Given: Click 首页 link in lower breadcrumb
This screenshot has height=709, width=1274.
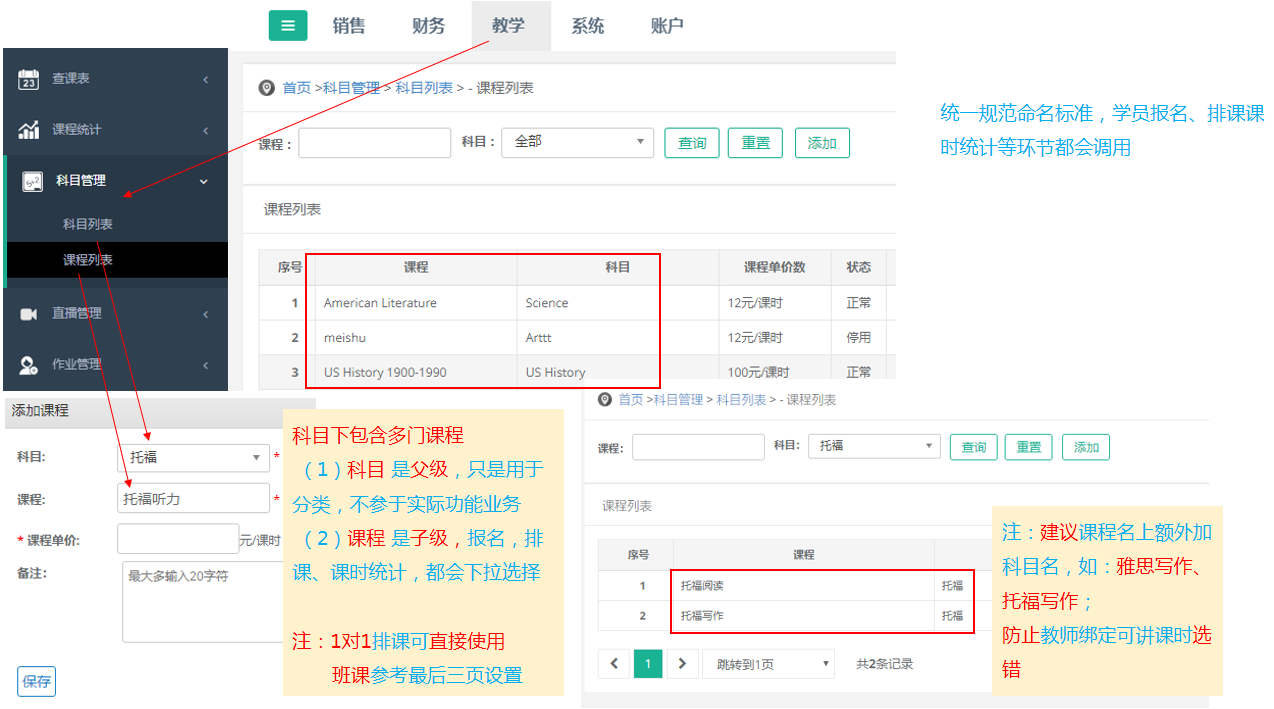Looking at the screenshot, I should point(631,400).
